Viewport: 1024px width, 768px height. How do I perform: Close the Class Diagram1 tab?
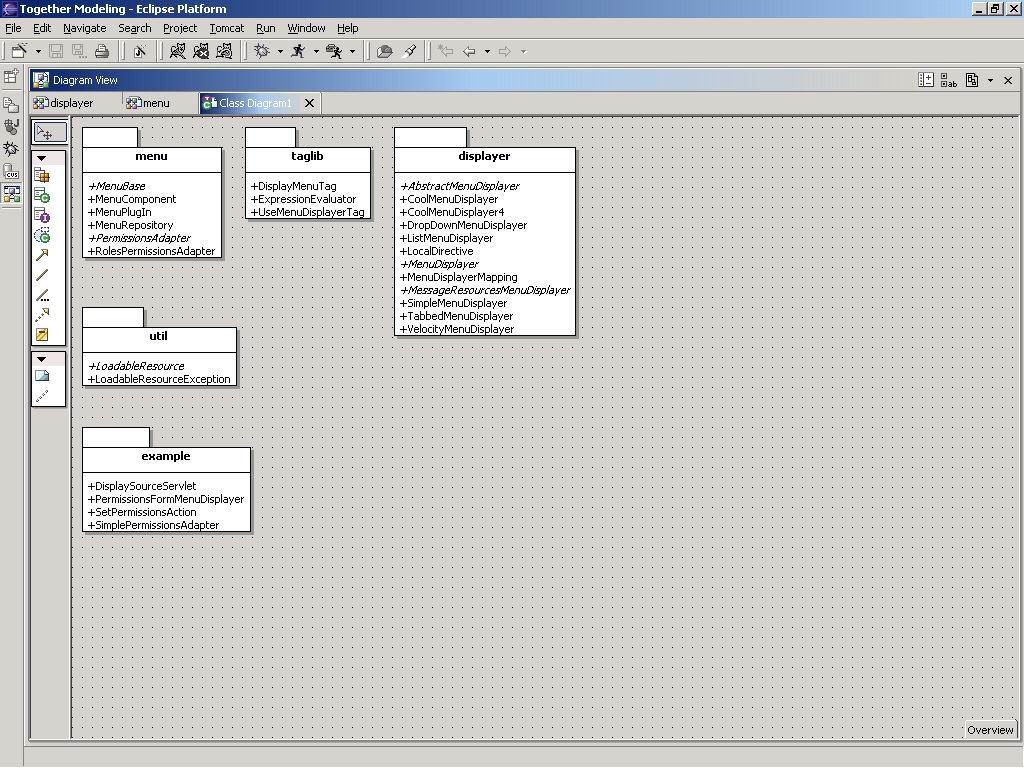(x=310, y=103)
